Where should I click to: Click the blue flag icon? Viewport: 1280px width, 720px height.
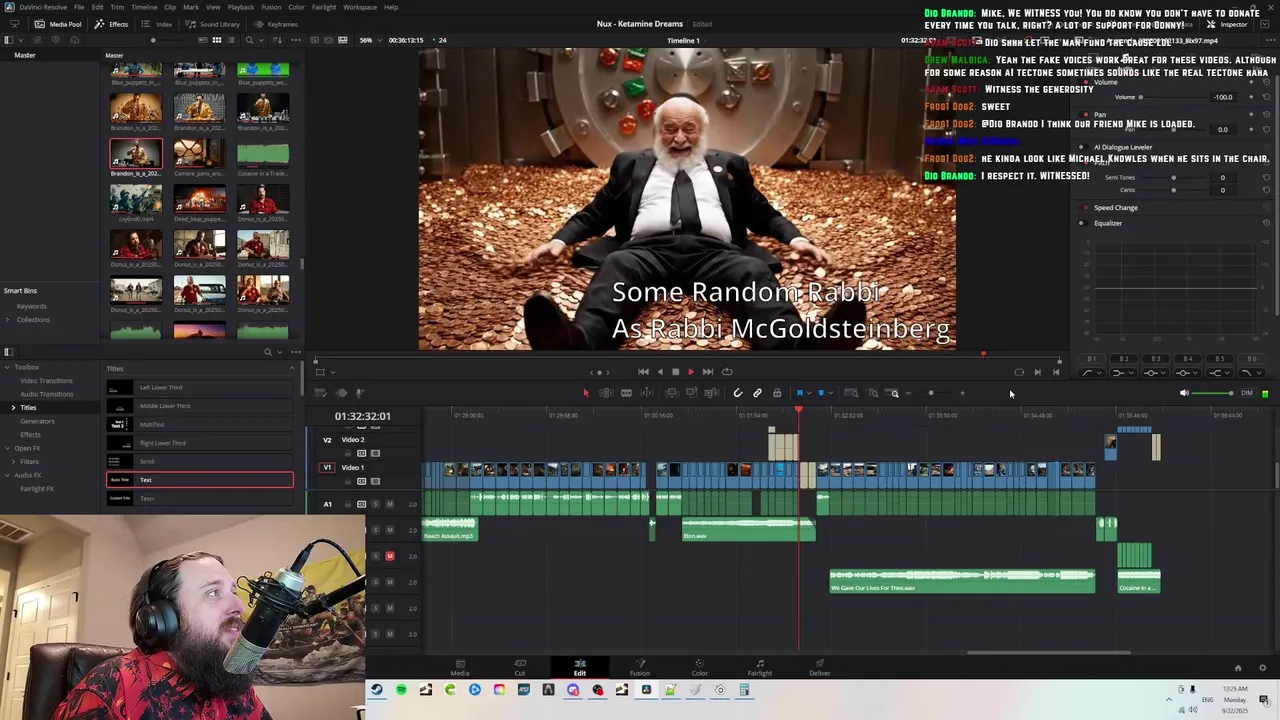pyautogui.click(x=799, y=393)
